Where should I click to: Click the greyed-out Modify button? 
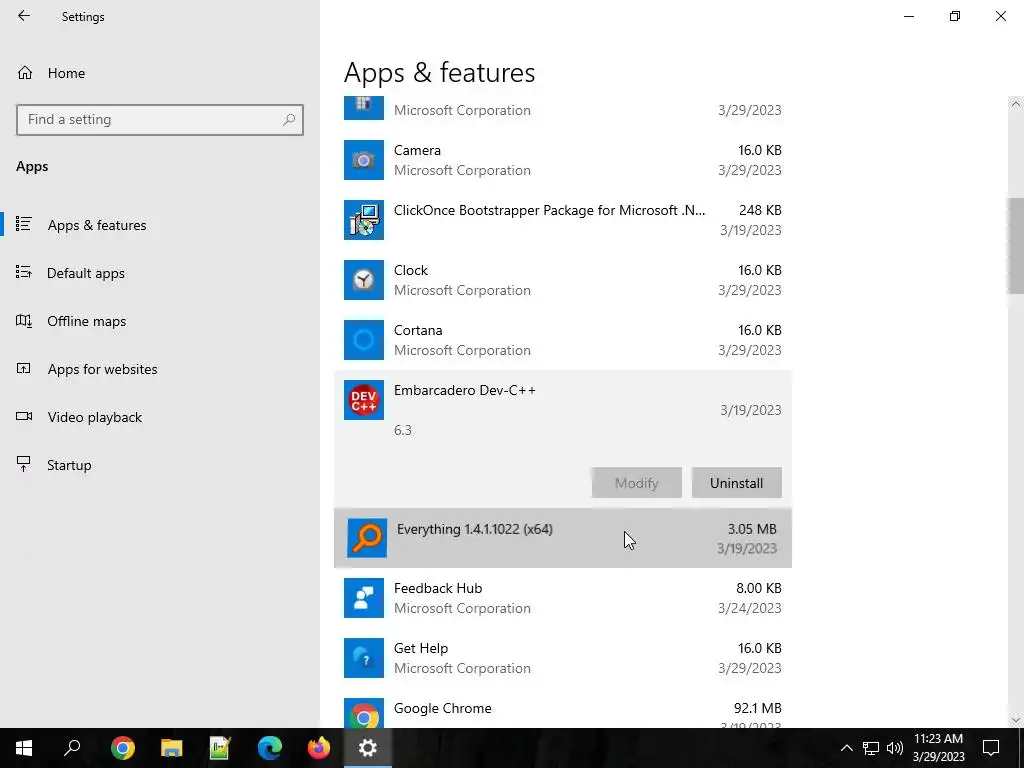637,483
